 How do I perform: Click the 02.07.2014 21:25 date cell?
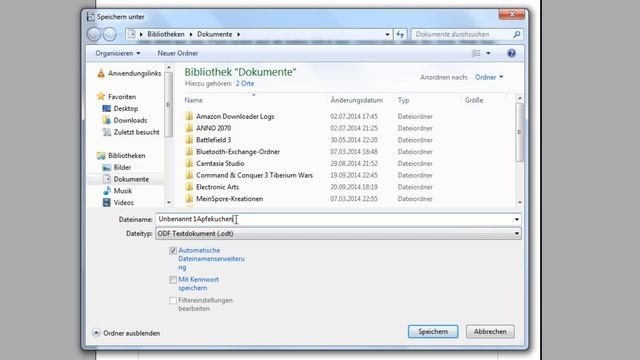354,128
